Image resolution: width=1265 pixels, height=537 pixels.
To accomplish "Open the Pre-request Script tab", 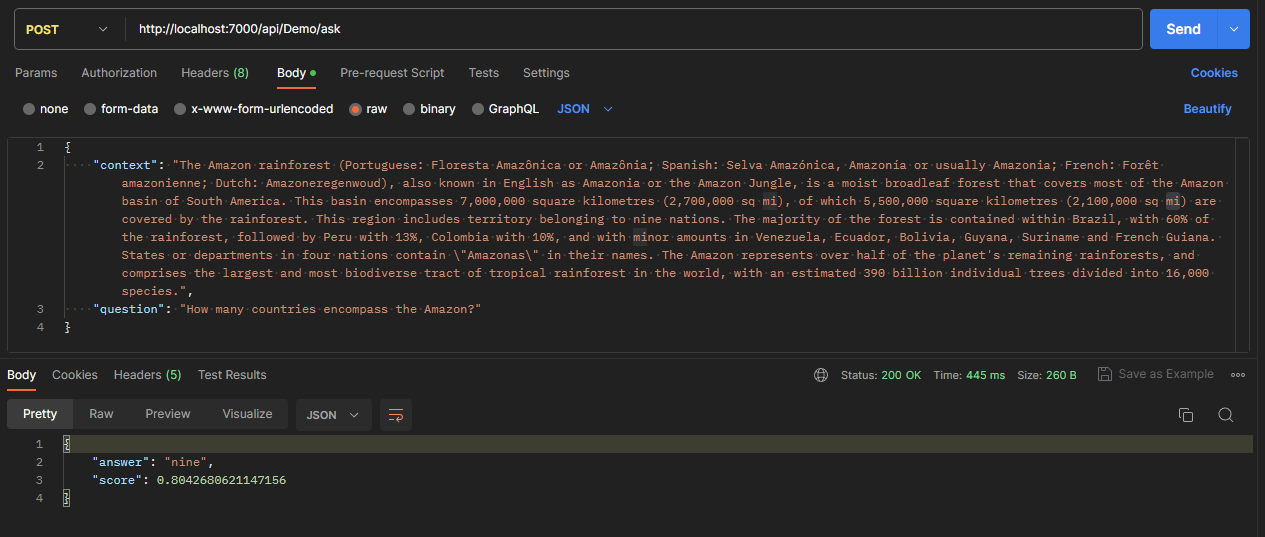I will click(392, 73).
